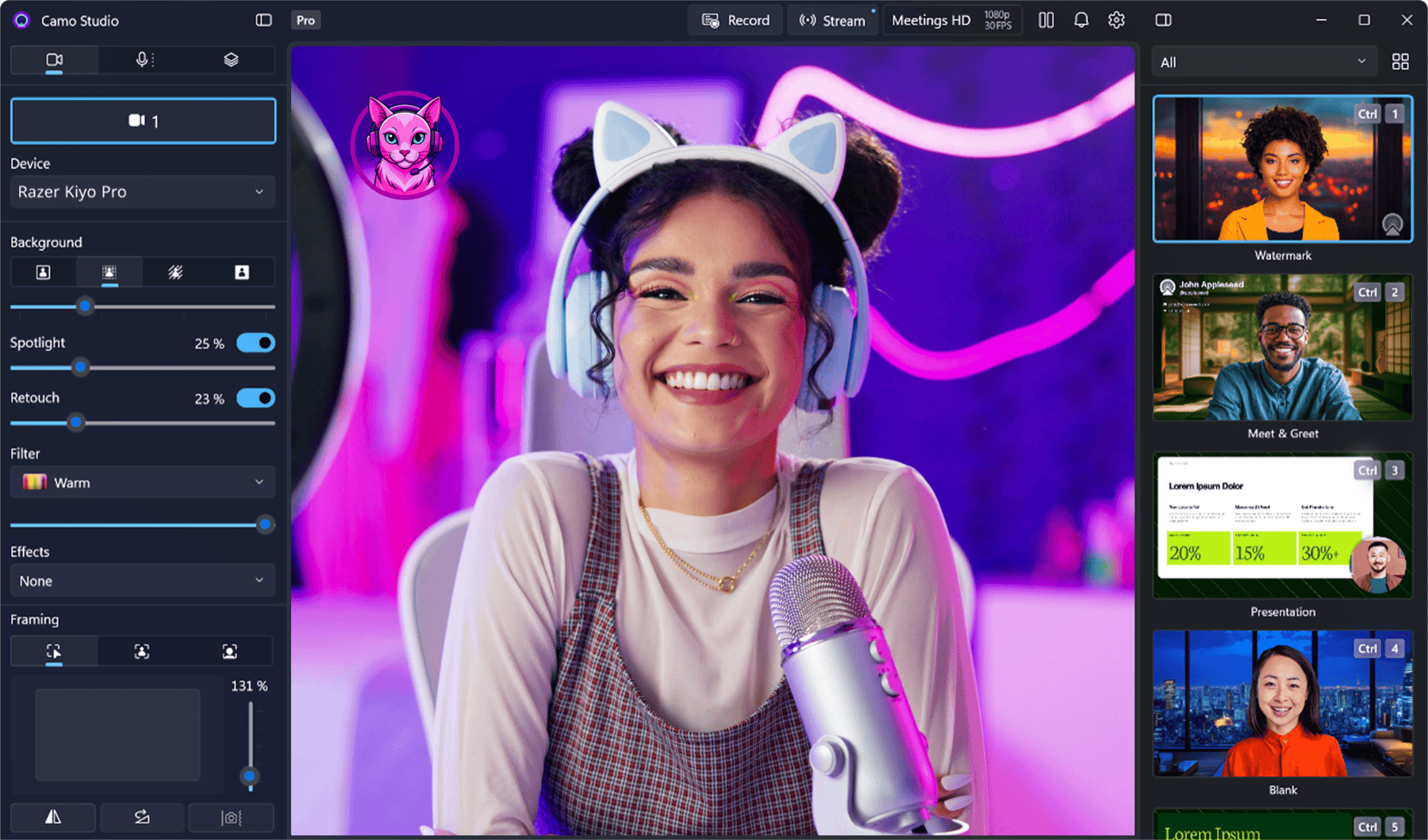Screen dimensions: 1428x840
Task: Switch to the Microphone audio tab
Action: [143, 60]
